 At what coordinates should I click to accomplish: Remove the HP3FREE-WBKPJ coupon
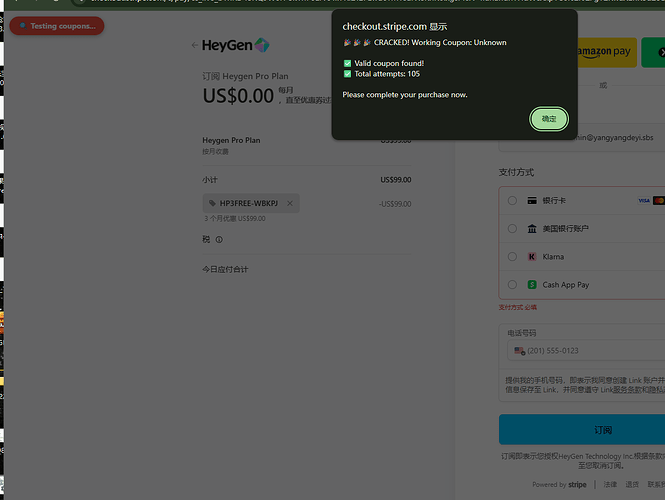click(290, 204)
